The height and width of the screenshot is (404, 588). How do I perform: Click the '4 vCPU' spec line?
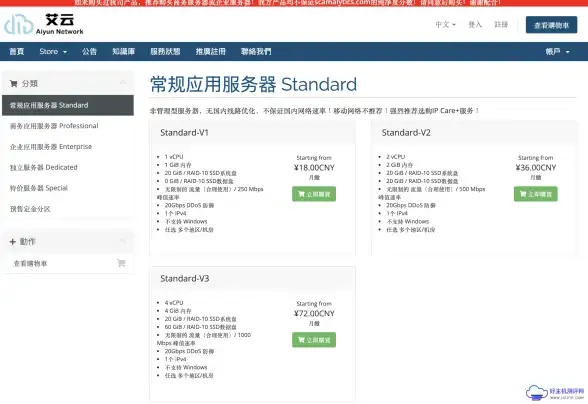tap(174, 303)
